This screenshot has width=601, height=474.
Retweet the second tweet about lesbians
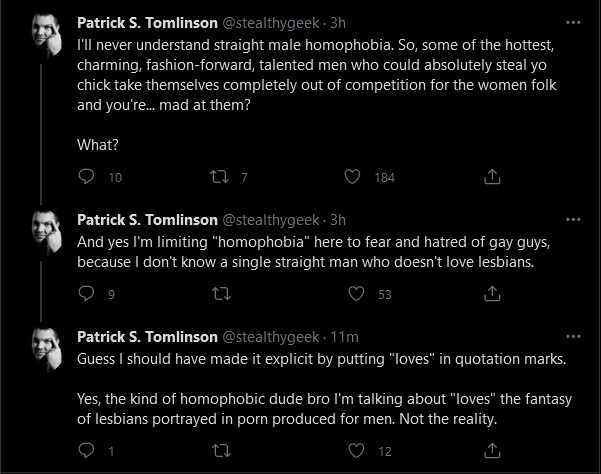[222, 294]
